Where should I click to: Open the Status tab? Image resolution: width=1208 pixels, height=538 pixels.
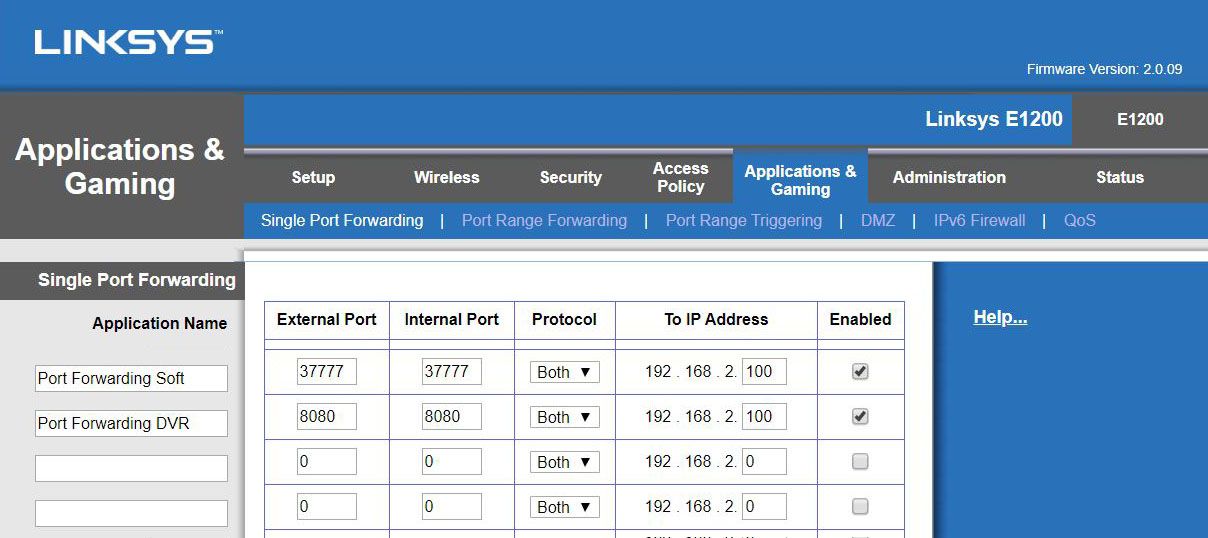[x=1119, y=177]
